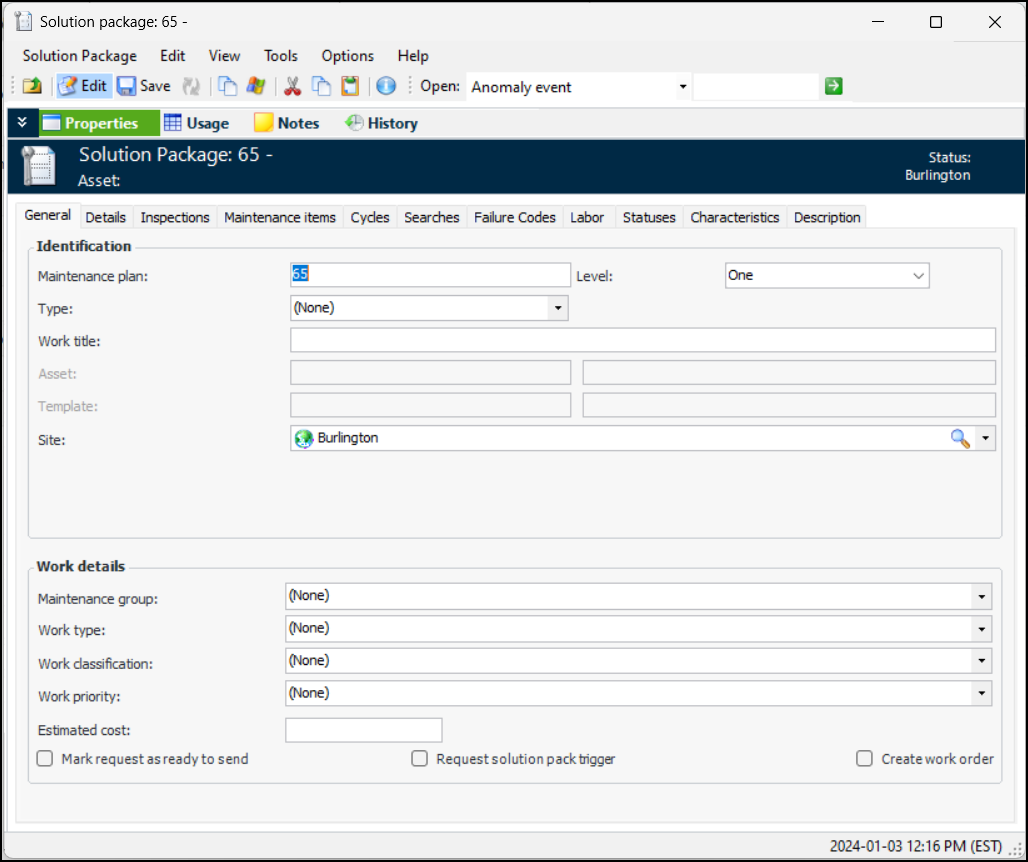Collapse the panel with double-chevron icon
Image resolution: width=1028 pixels, height=862 pixels.
22,123
